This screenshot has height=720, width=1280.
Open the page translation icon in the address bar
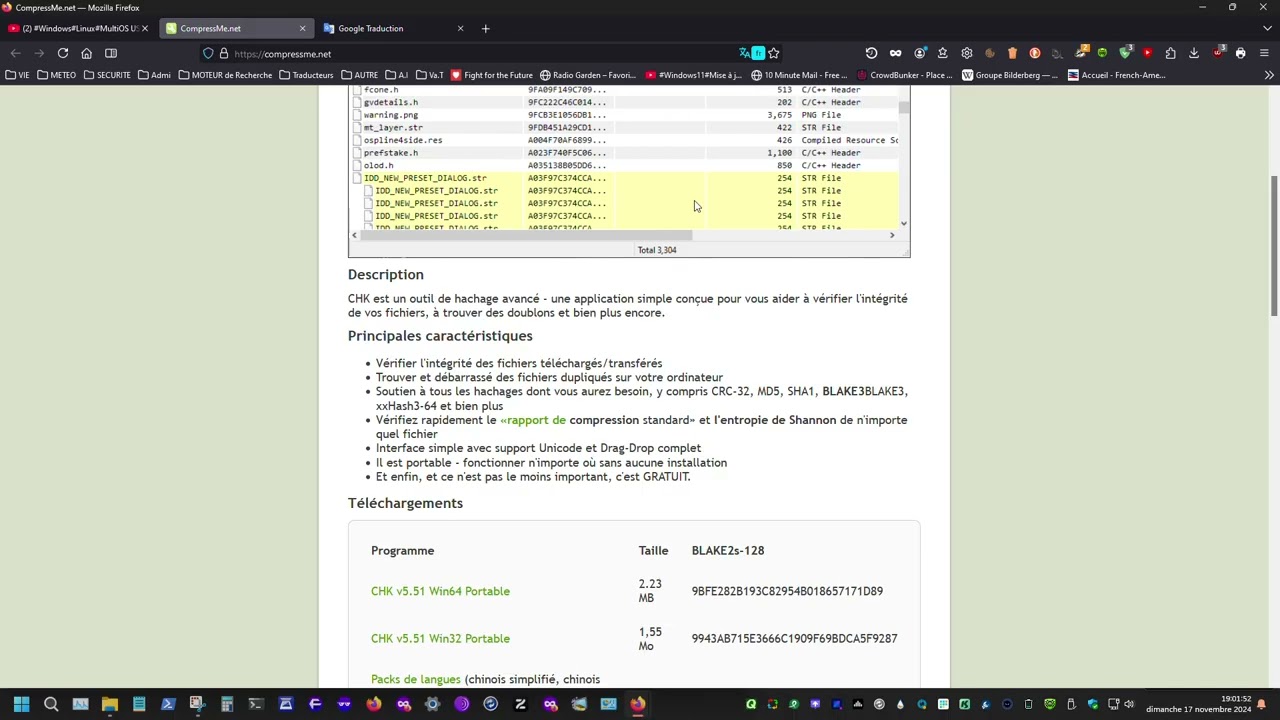[x=745, y=53]
